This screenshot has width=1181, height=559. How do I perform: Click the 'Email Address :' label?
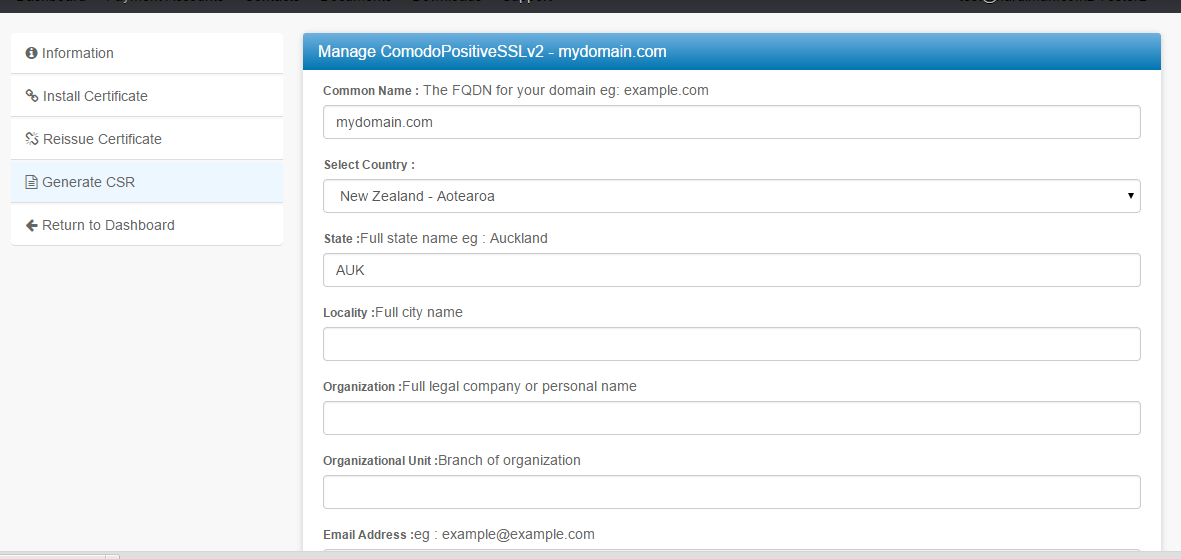click(368, 535)
